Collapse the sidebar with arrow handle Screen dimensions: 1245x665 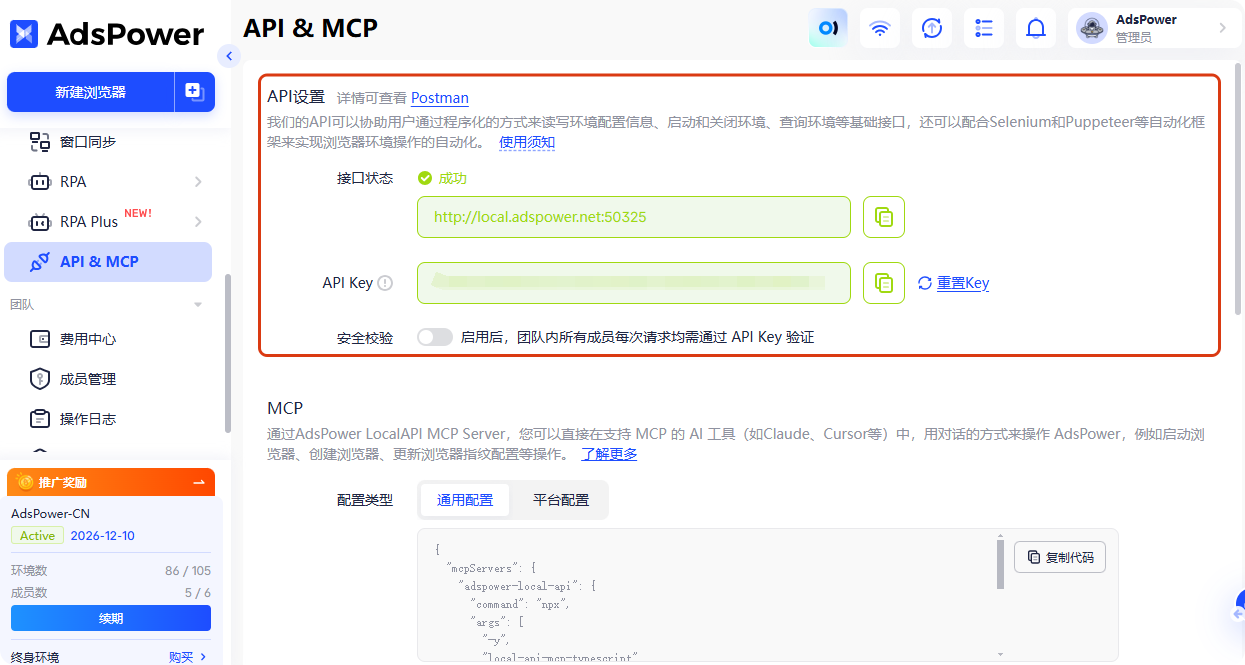[x=230, y=56]
